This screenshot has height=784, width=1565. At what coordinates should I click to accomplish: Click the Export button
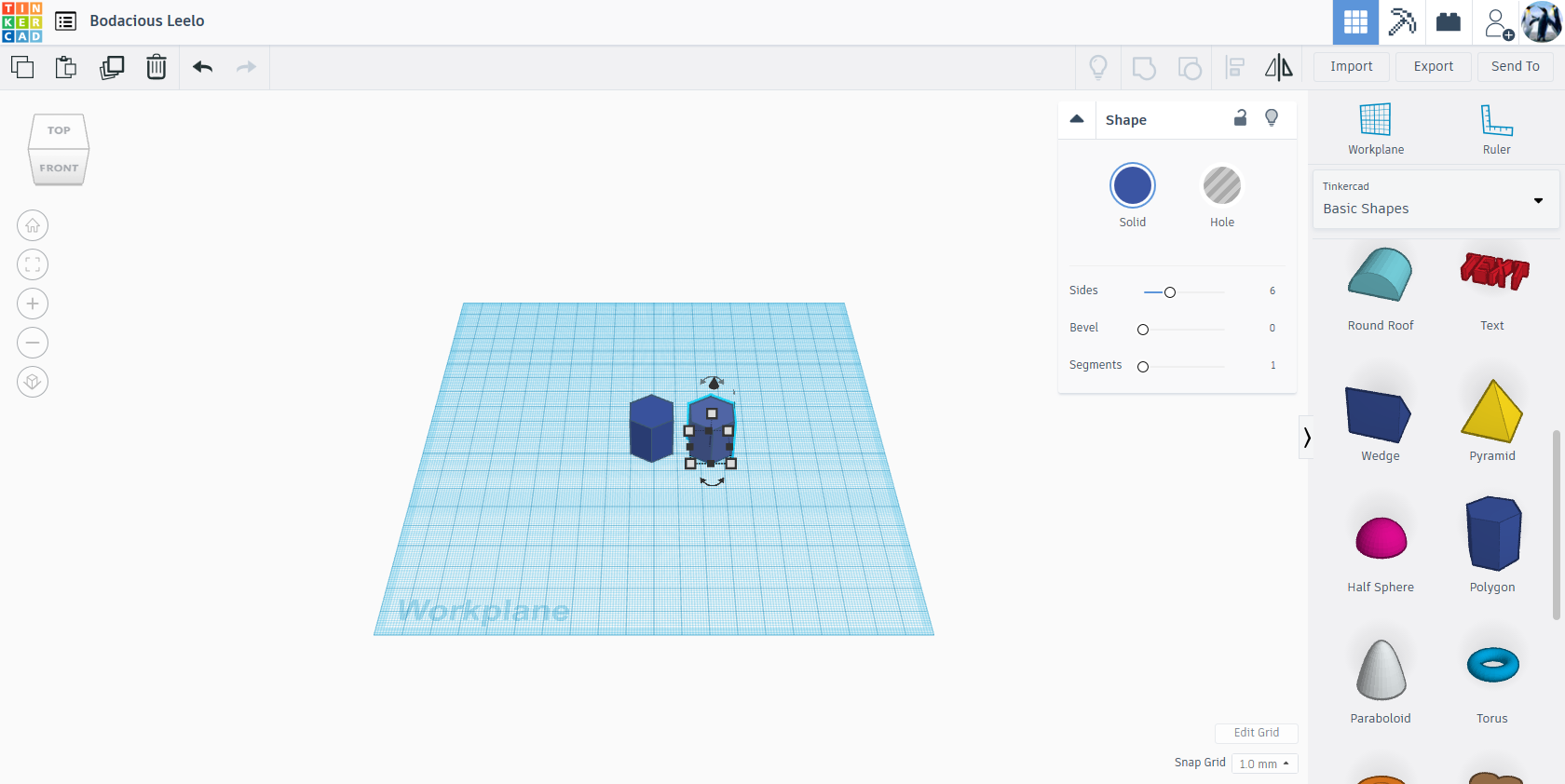click(1434, 66)
